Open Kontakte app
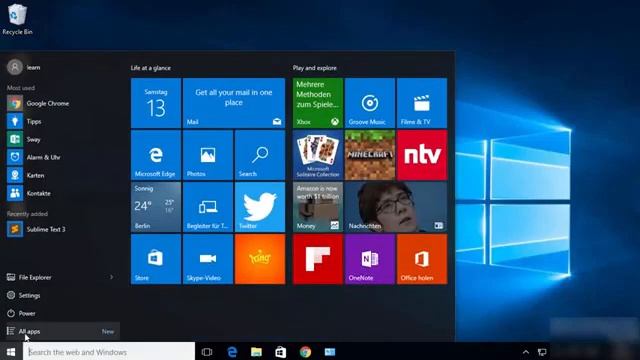Image resolution: width=640 pixels, height=360 pixels. click(61, 193)
